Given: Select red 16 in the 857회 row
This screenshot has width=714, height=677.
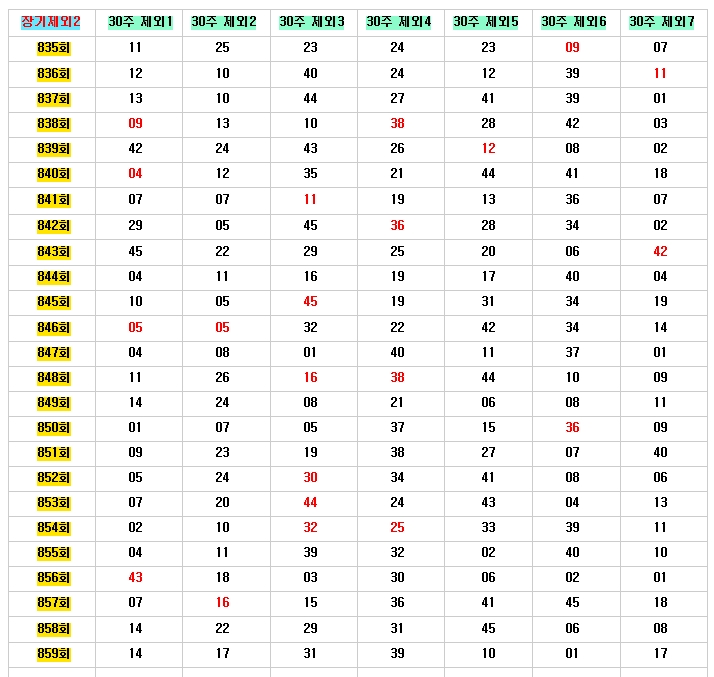Looking at the screenshot, I should pyautogui.click(x=222, y=603).
